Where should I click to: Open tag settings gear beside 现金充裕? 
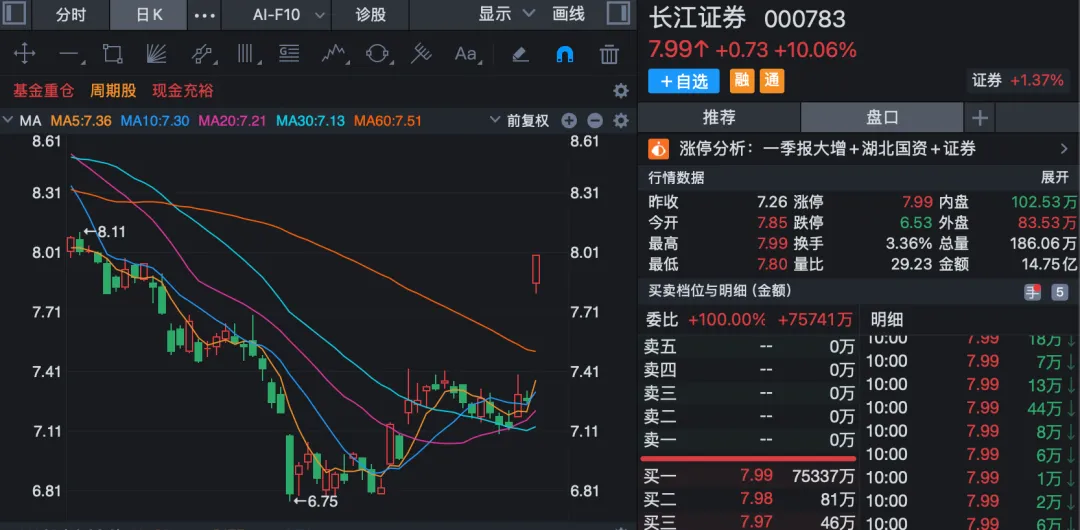pyautogui.click(x=621, y=91)
